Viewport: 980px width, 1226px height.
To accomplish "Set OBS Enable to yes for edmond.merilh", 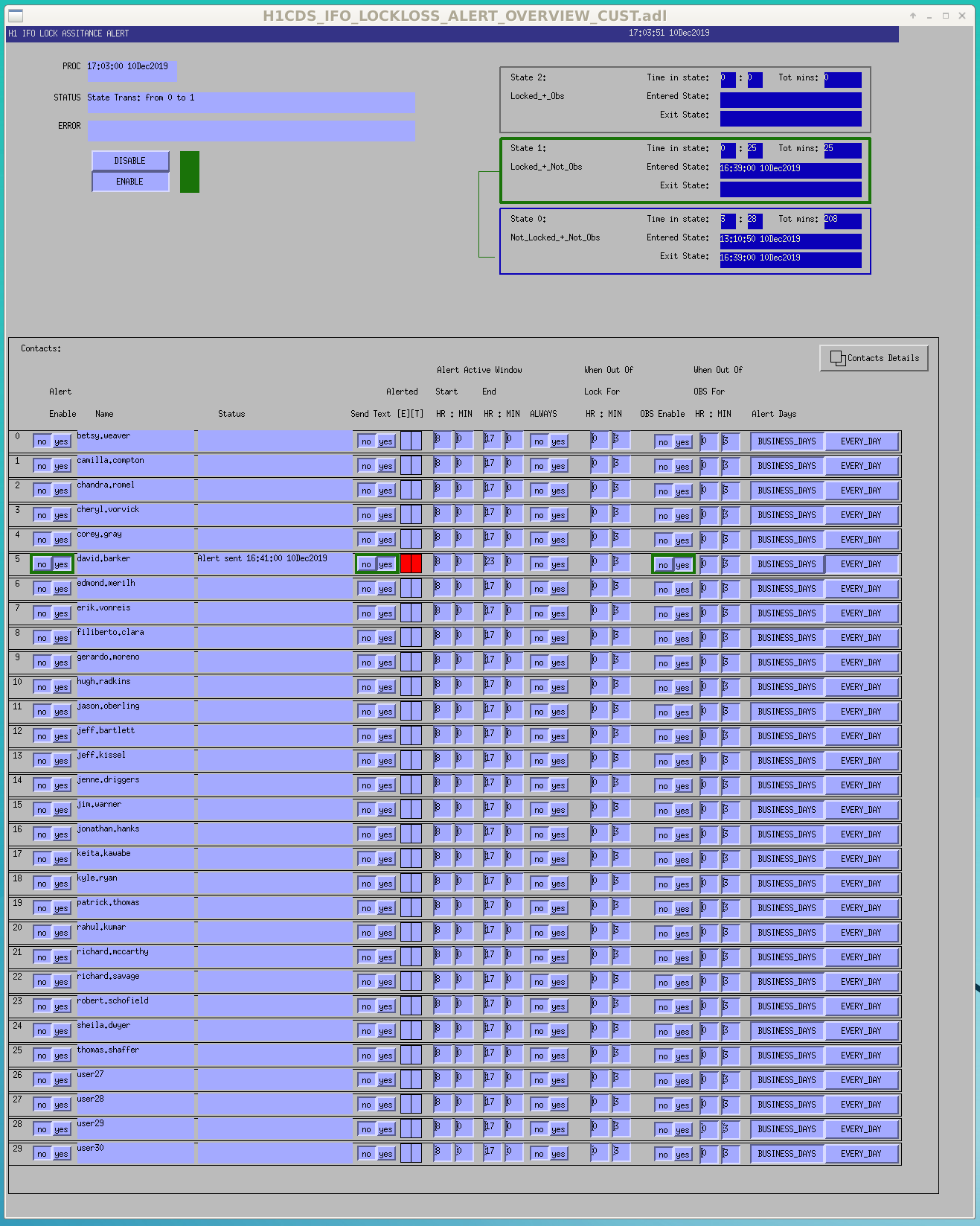I will tap(683, 590).
